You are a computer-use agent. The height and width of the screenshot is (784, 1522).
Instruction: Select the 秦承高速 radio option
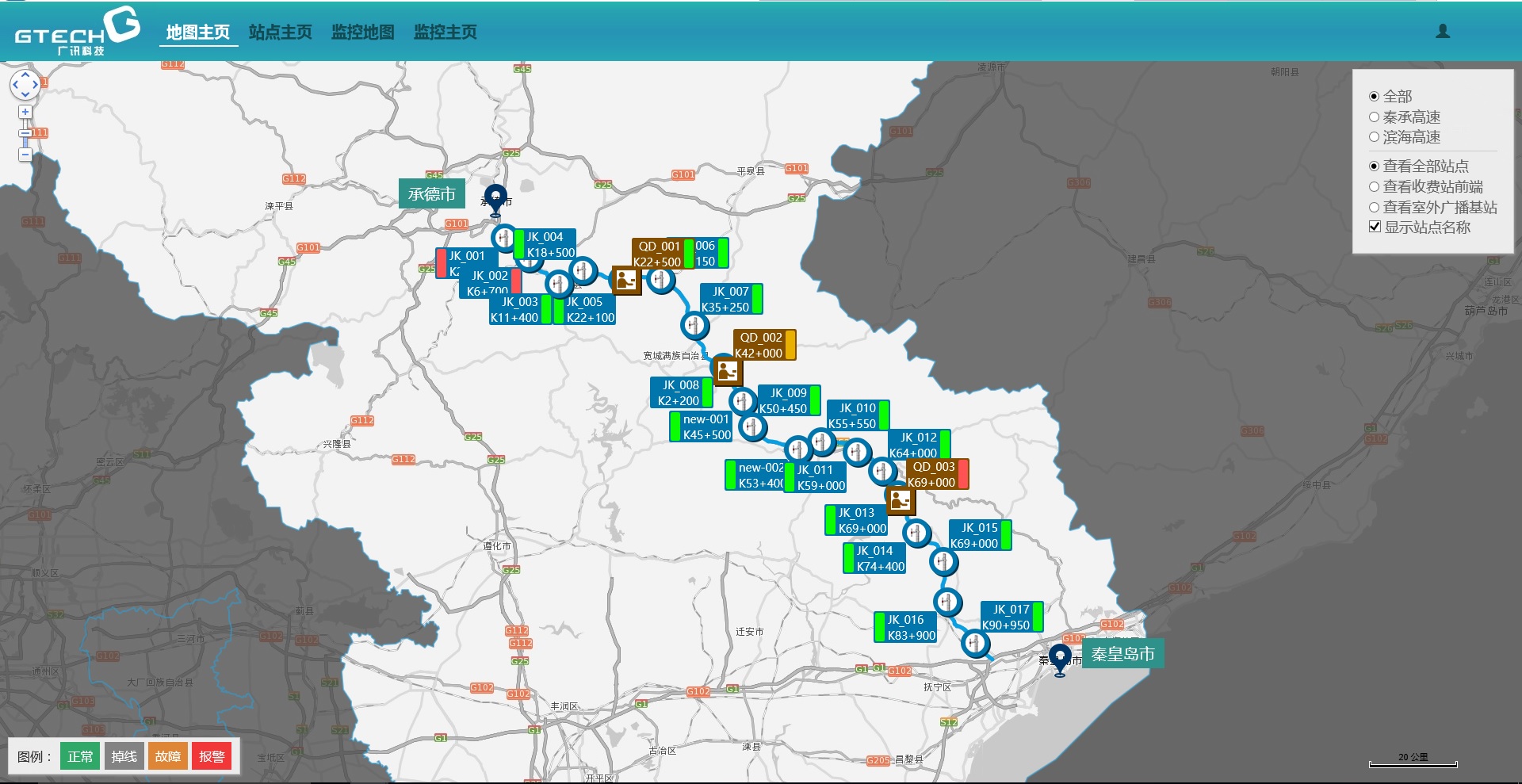tap(1375, 117)
